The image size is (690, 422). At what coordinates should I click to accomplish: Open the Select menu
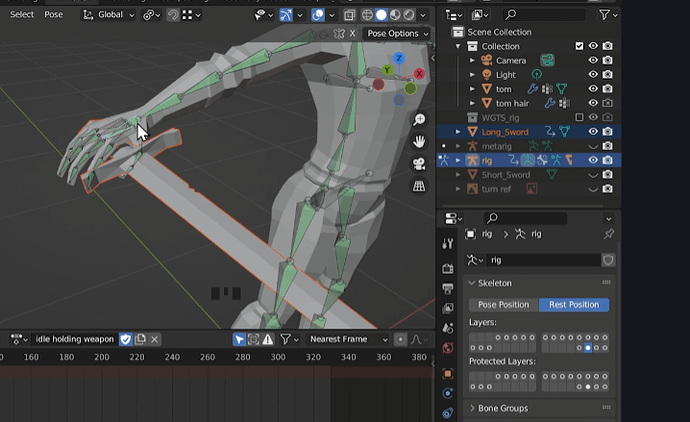coord(22,15)
